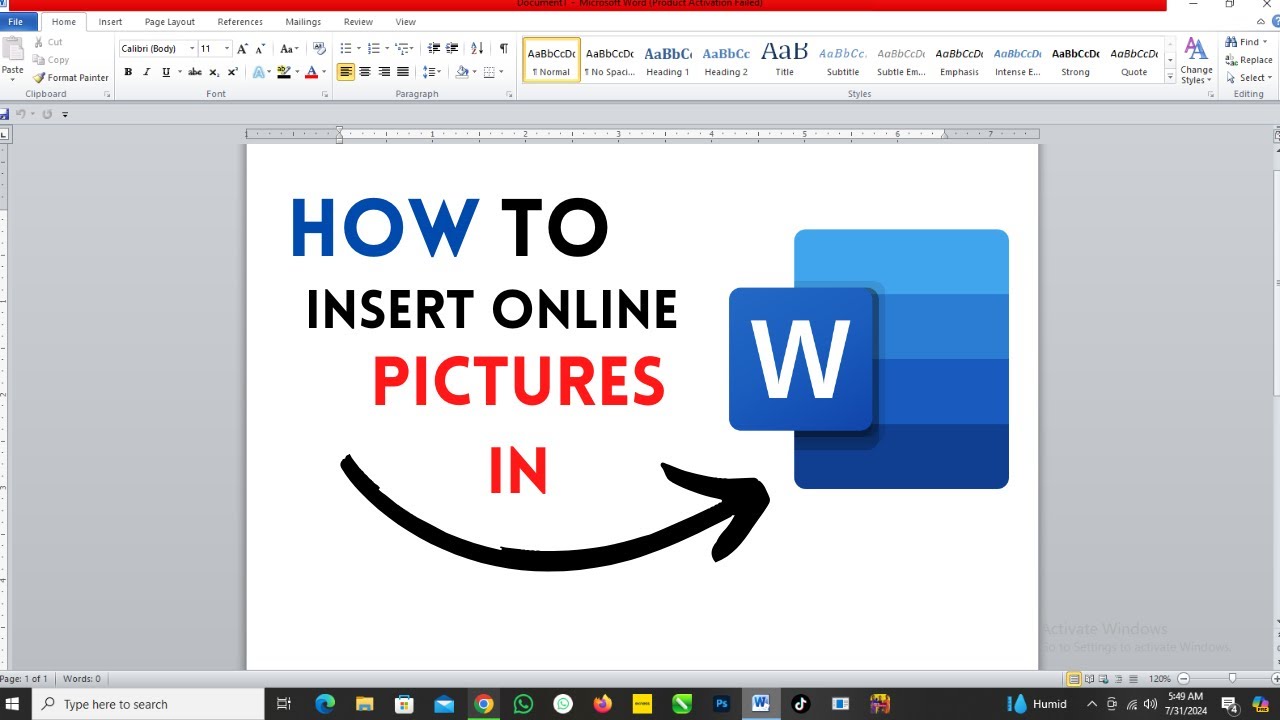Viewport: 1280px width, 720px height.
Task: Select center text alignment
Action: pos(365,72)
